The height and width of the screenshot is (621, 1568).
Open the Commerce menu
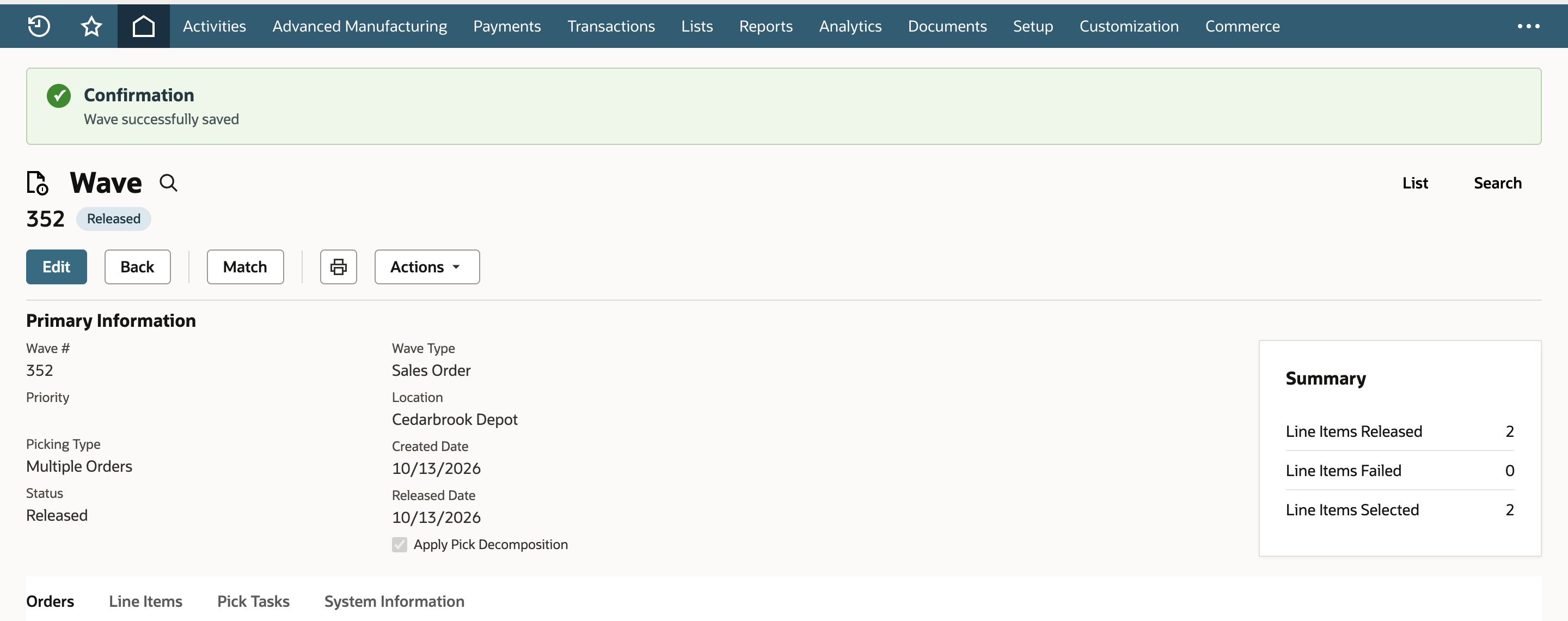(1242, 26)
